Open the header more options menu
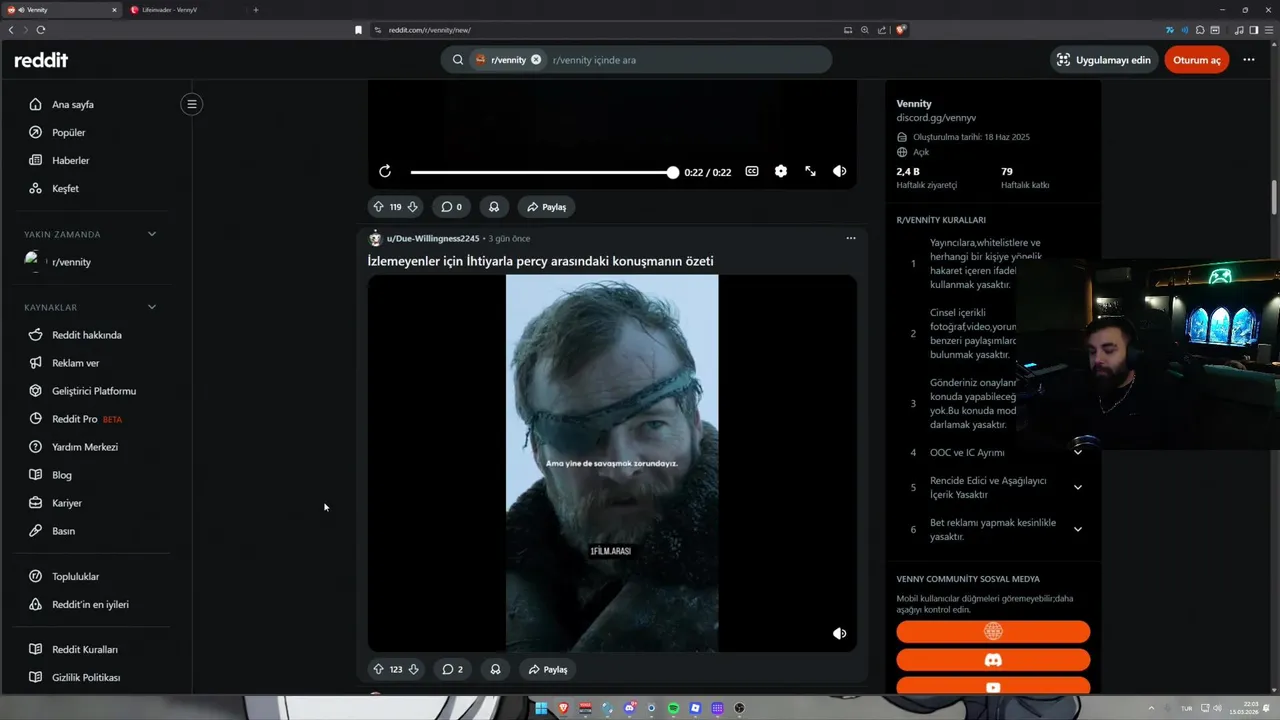Screen dimensions: 1280x720 pyautogui.click(x=1249, y=60)
